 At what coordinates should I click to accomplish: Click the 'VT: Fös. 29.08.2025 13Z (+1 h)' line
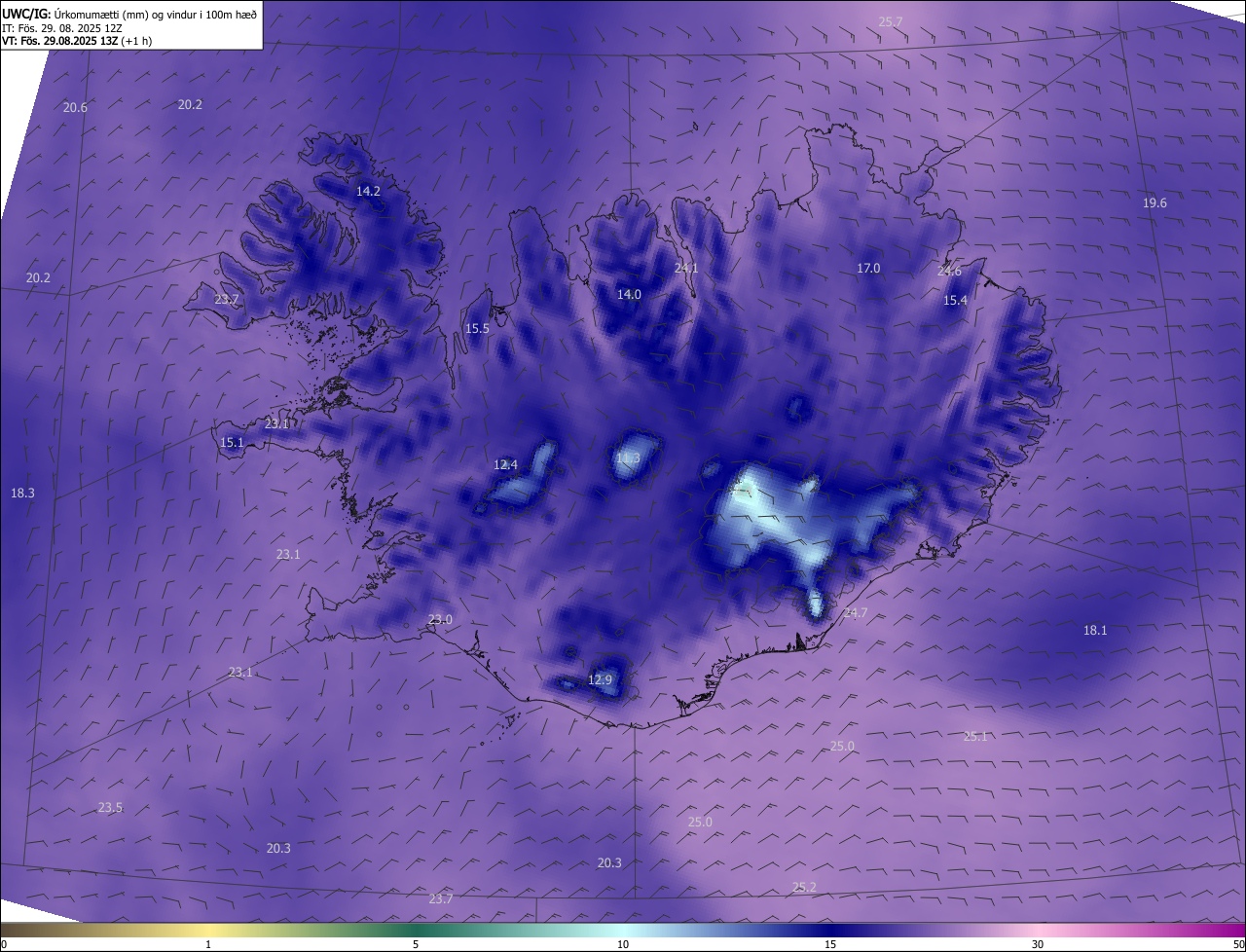point(77,41)
